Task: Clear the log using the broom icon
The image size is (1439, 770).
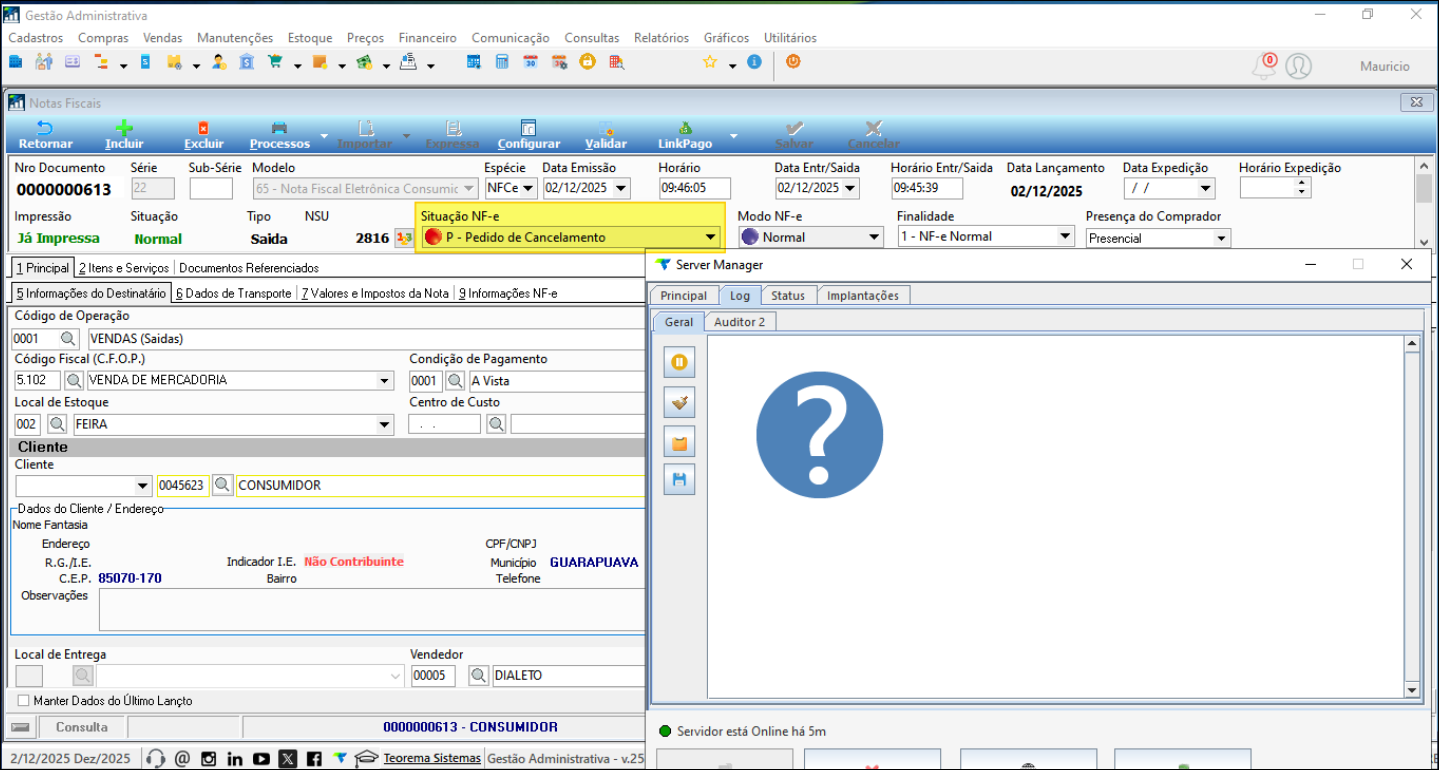Action: pyautogui.click(x=679, y=402)
